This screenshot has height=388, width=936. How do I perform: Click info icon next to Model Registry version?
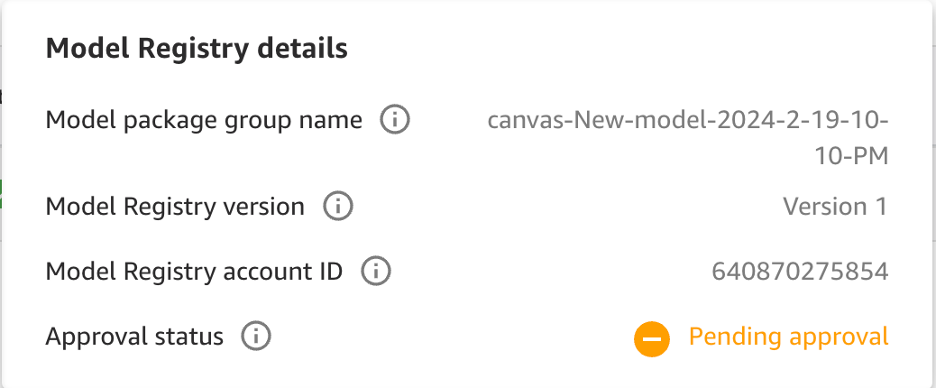338,207
